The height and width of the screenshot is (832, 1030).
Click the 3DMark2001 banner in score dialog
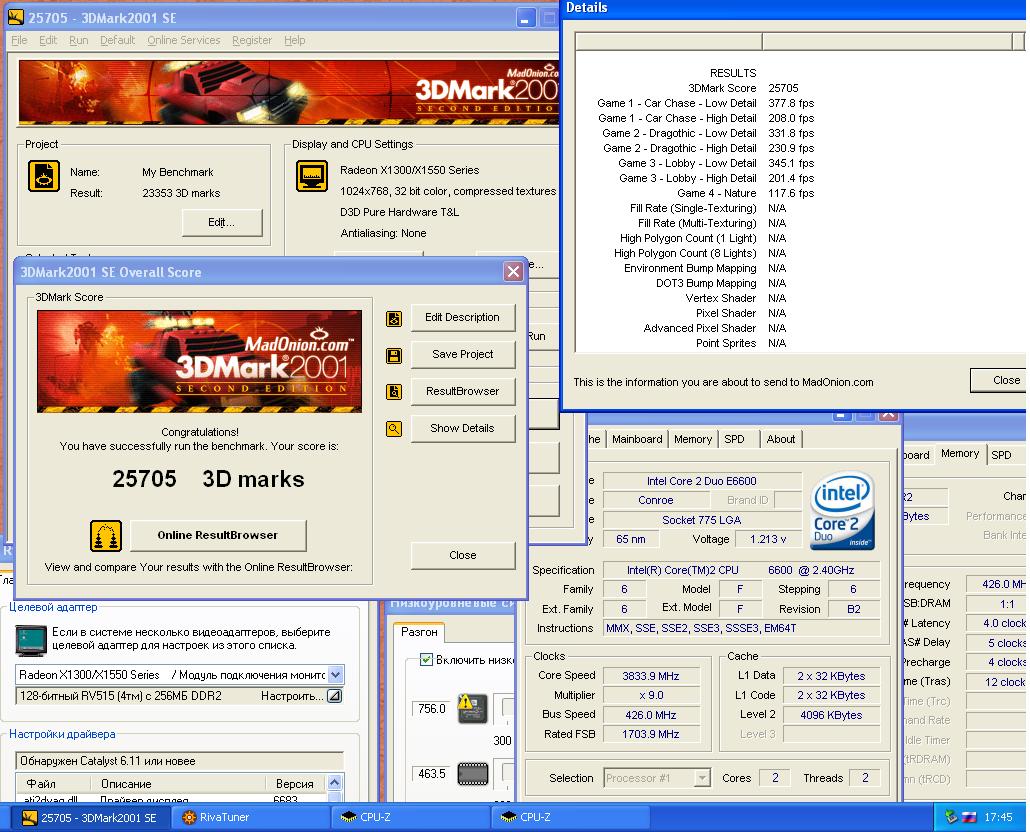(x=199, y=361)
